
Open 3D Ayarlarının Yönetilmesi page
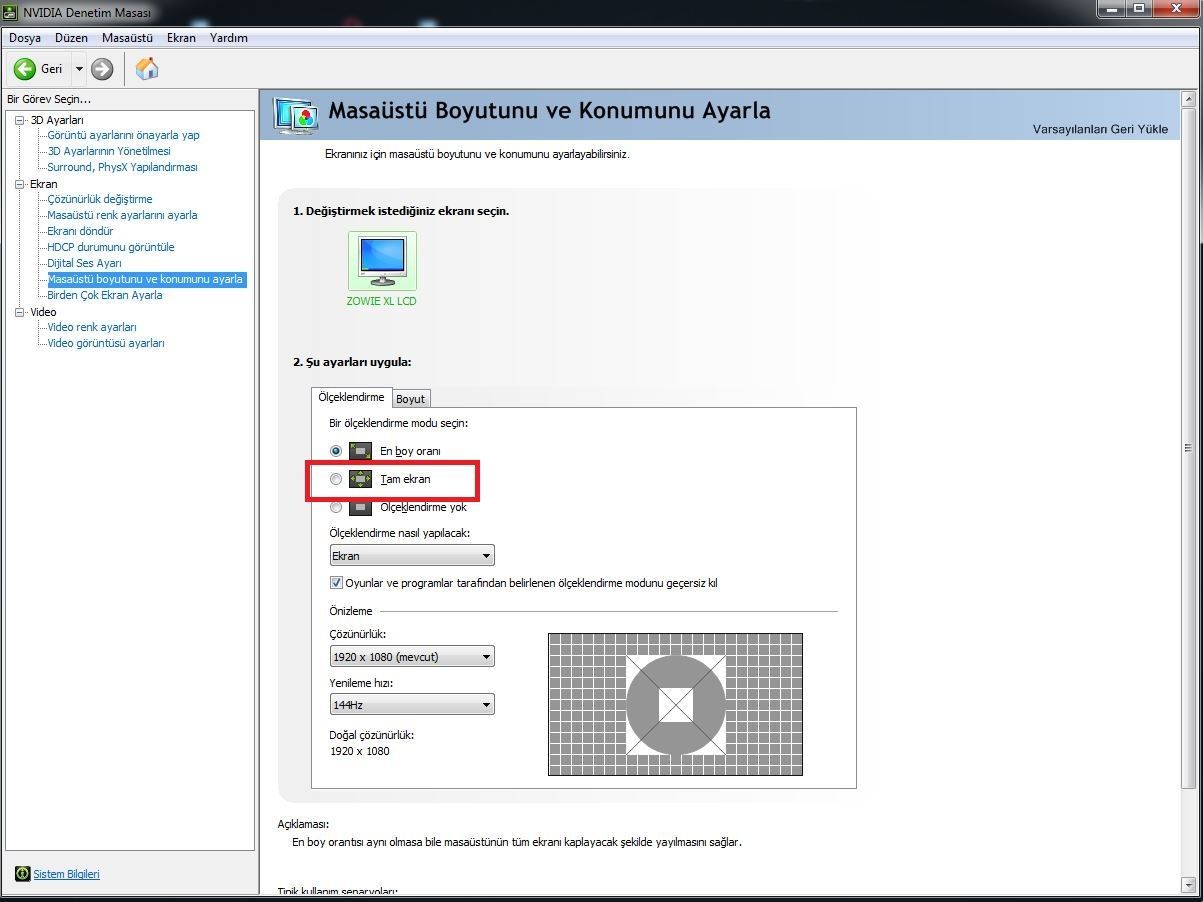tap(109, 151)
